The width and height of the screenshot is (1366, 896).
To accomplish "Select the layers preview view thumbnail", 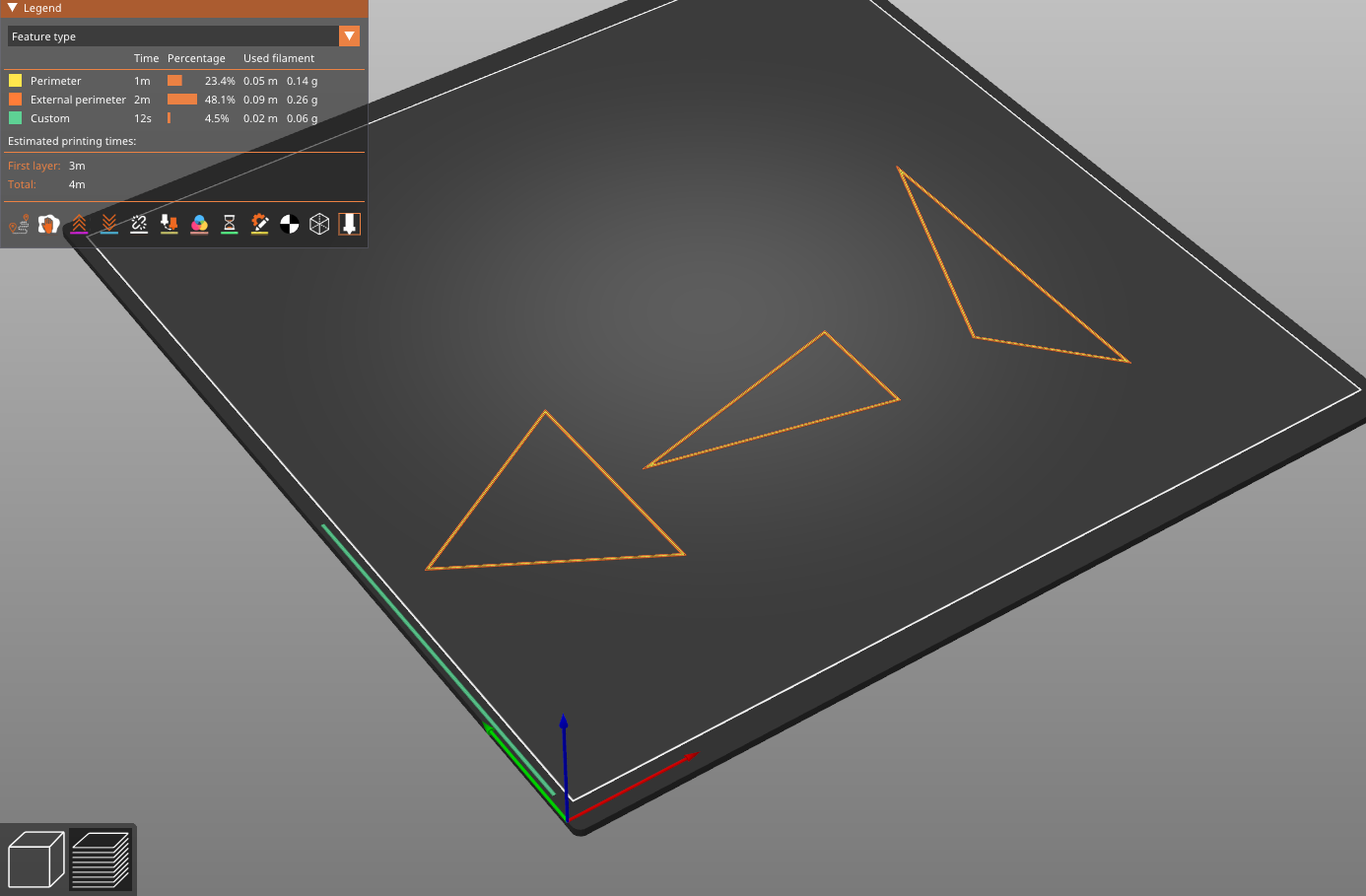I will (x=102, y=858).
